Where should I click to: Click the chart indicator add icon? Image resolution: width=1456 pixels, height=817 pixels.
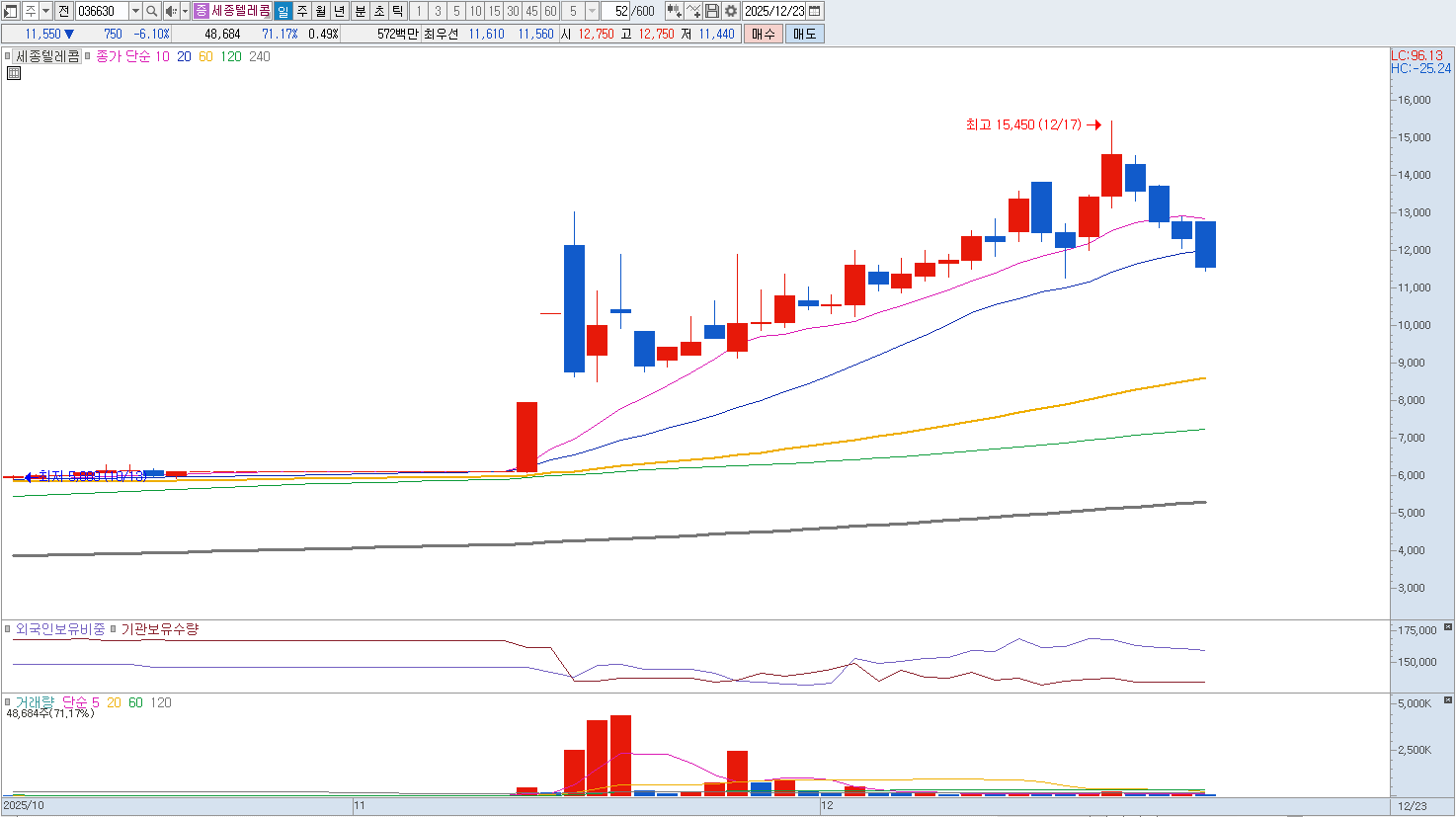(674, 11)
